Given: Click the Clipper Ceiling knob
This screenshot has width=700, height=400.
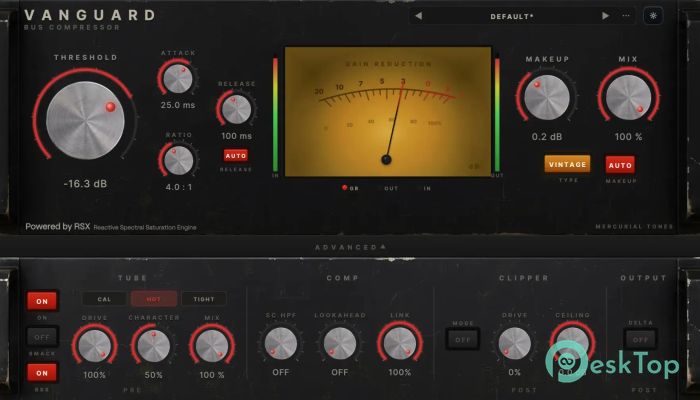Looking at the screenshot, I should point(573,343).
